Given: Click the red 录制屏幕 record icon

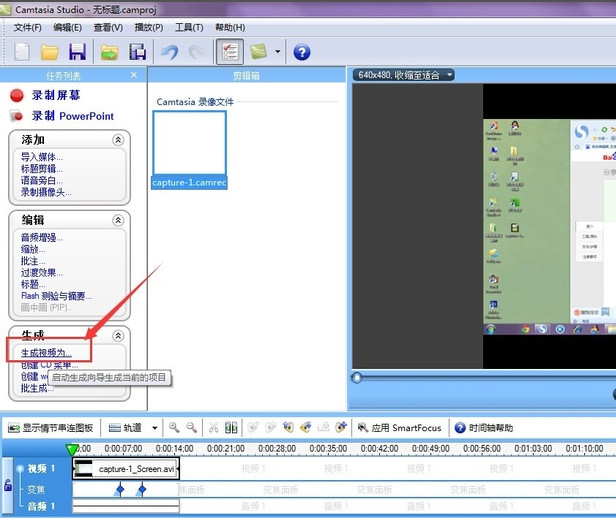Looking at the screenshot, I should (x=16, y=96).
